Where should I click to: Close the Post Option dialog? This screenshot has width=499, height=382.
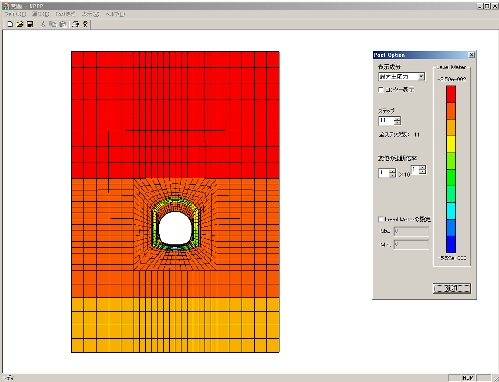click(x=471, y=55)
